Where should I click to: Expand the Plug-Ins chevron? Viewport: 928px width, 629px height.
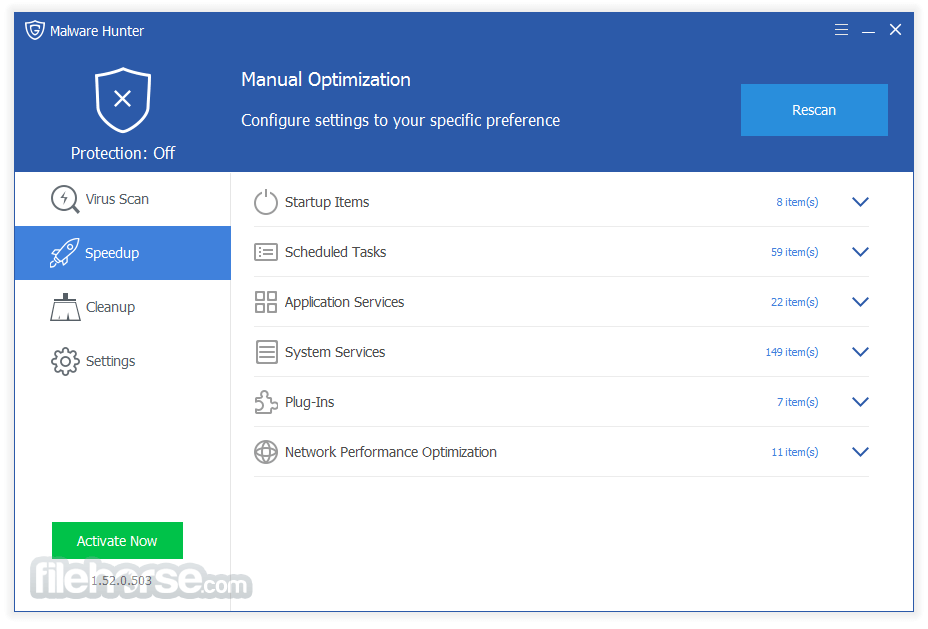coord(860,402)
